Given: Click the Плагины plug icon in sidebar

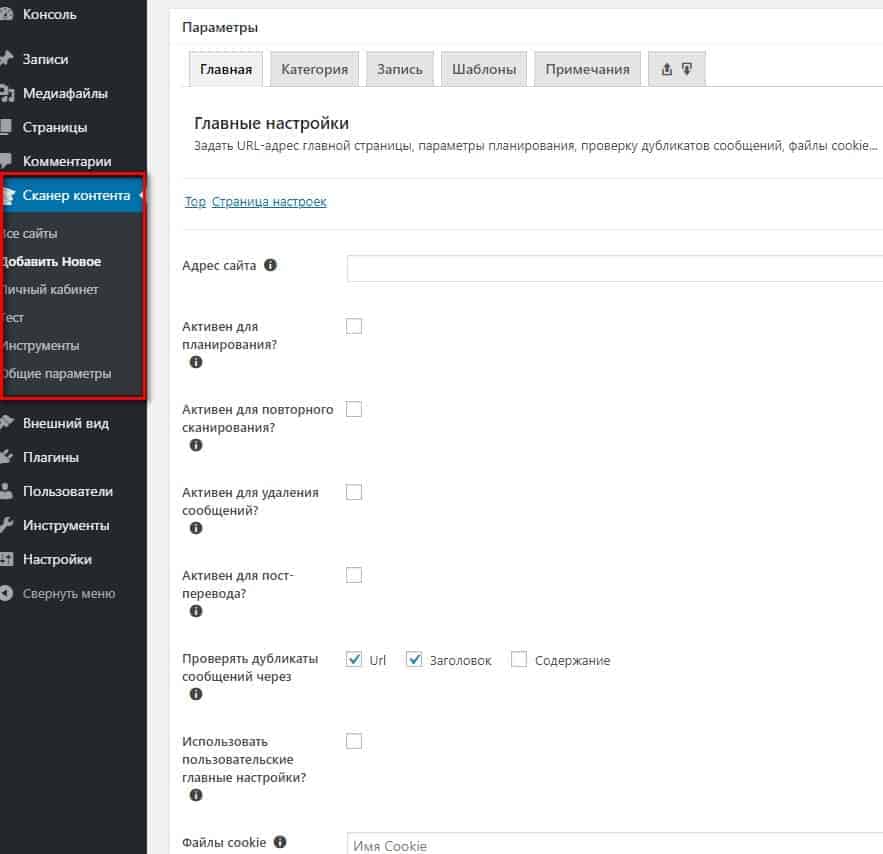Looking at the screenshot, I should pos(7,457).
